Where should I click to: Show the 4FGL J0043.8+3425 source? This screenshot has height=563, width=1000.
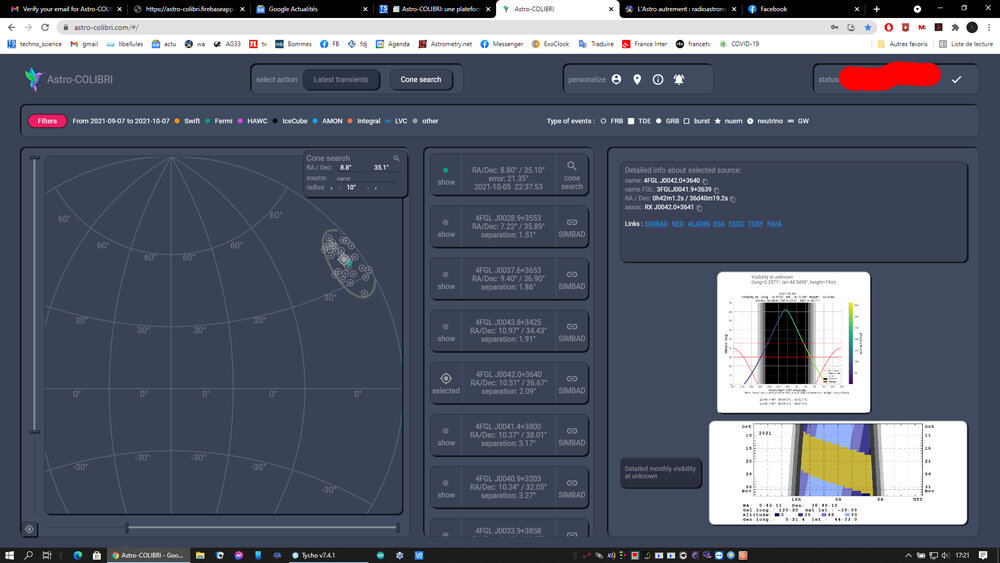coord(446,332)
